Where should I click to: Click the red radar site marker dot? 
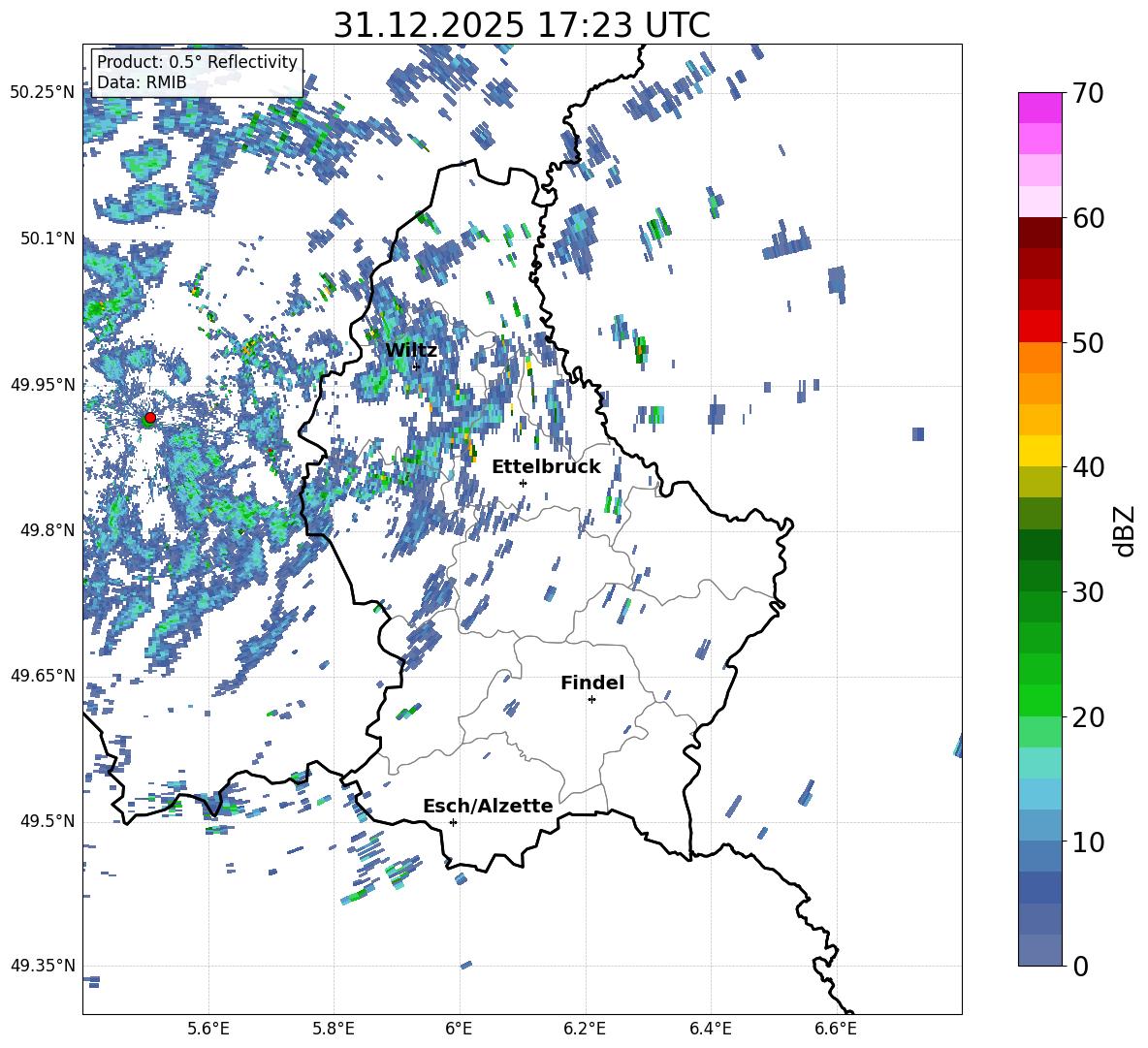(149, 418)
